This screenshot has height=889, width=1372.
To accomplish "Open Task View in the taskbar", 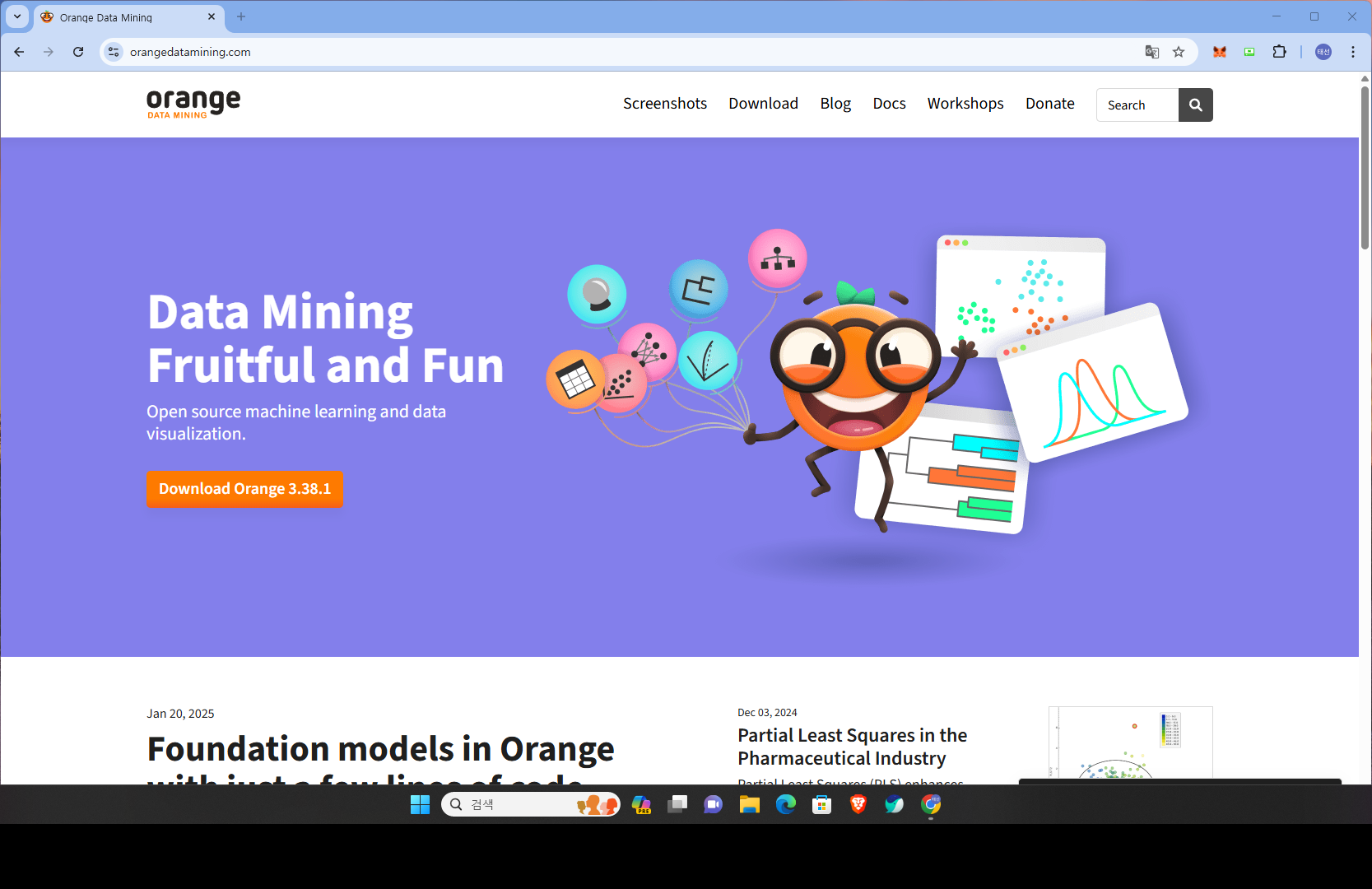I will pos(677,805).
